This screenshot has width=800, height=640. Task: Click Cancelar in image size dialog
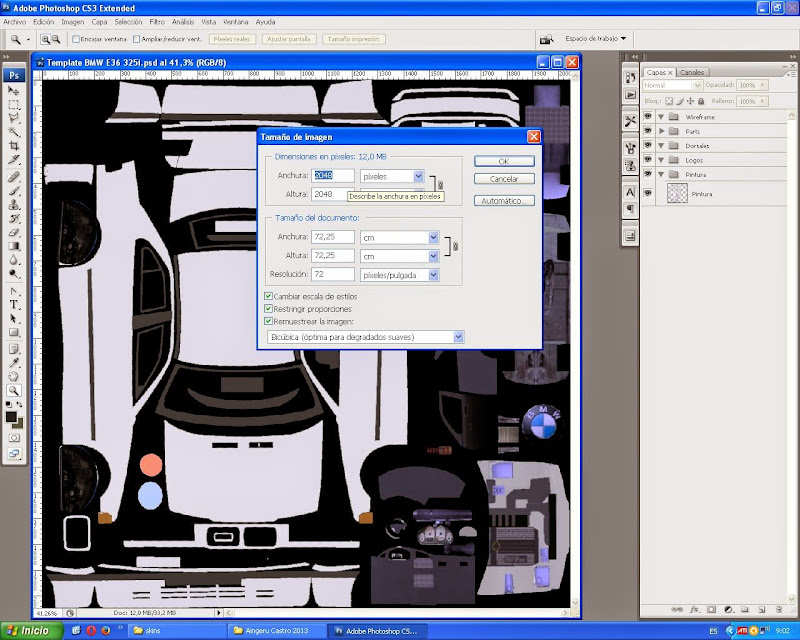(504, 179)
